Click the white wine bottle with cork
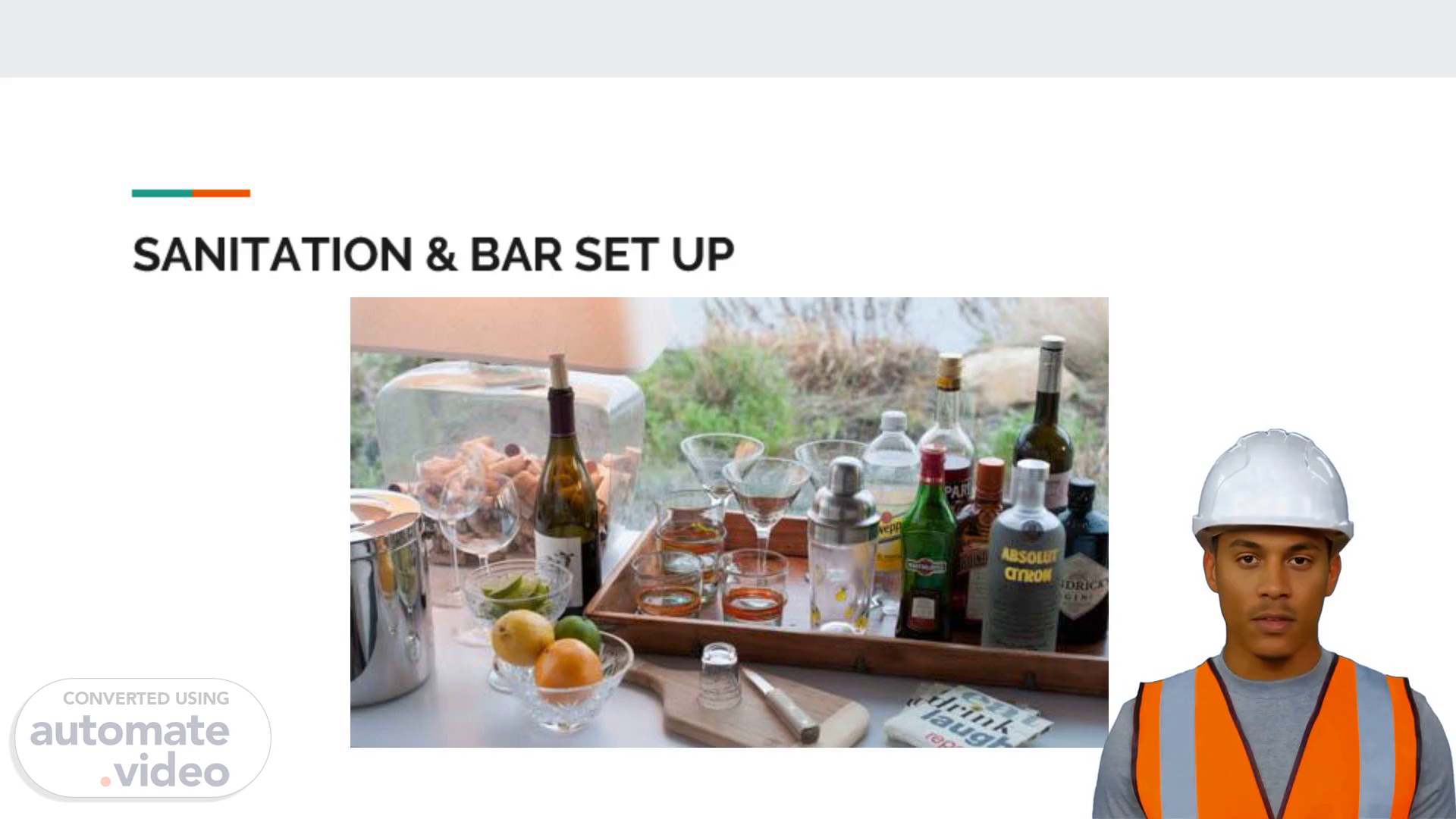 click(566, 485)
